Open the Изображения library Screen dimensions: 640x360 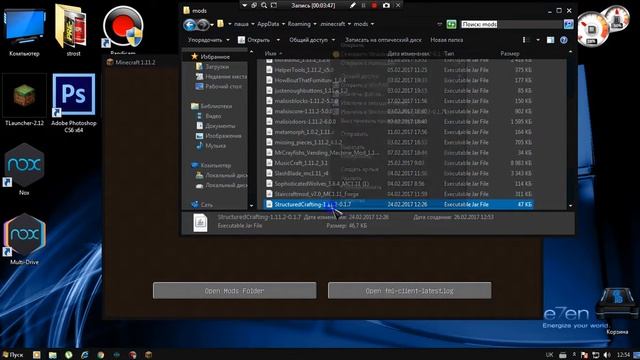pyautogui.click(x=223, y=136)
